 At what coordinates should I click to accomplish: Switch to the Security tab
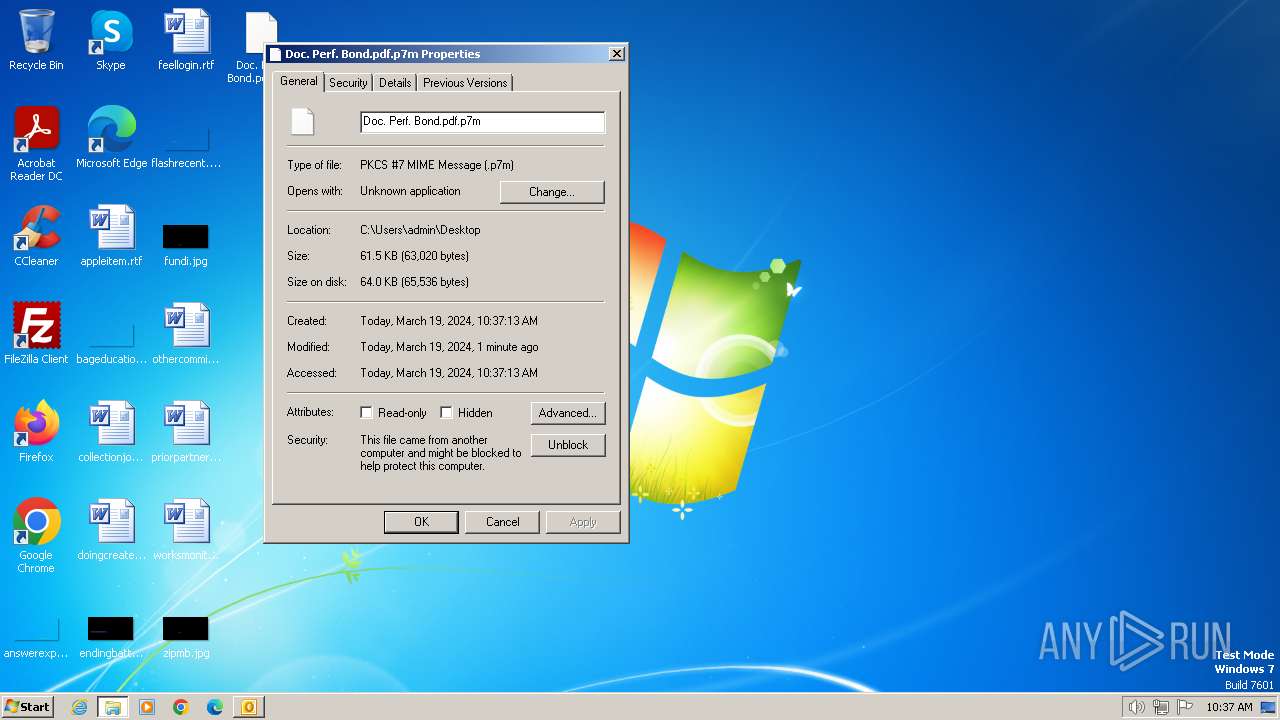coord(348,83)
